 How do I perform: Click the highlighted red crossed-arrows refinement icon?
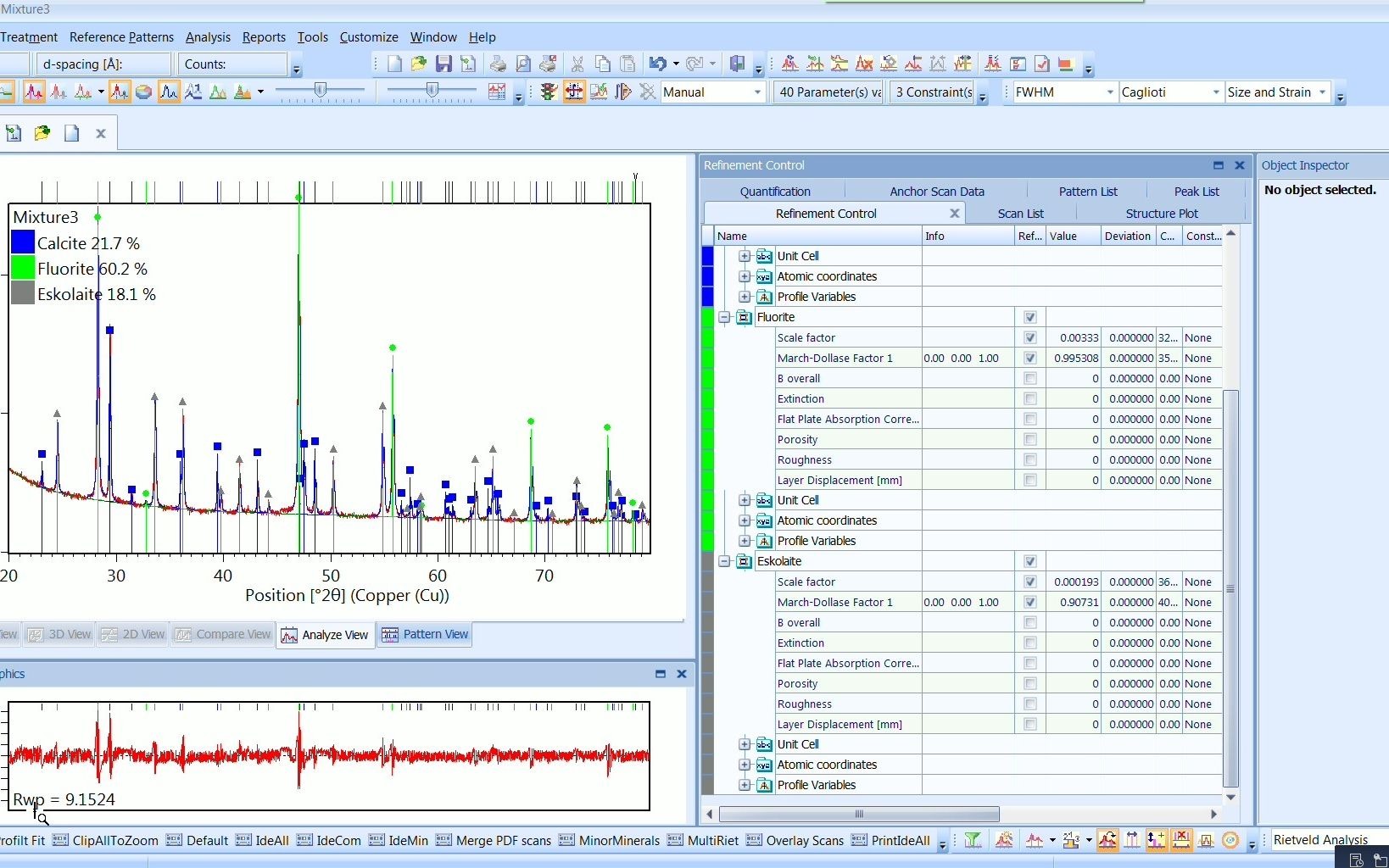(574, 92)
